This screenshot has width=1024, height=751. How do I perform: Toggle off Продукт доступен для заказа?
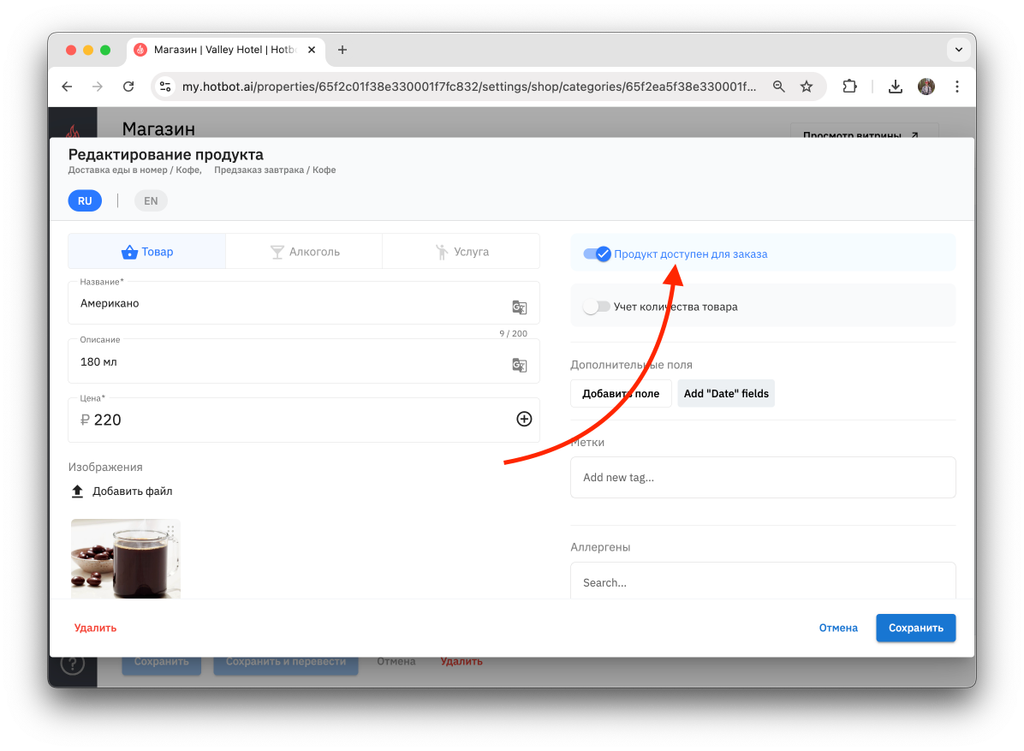pyautogui.click(x=597, y=254)
